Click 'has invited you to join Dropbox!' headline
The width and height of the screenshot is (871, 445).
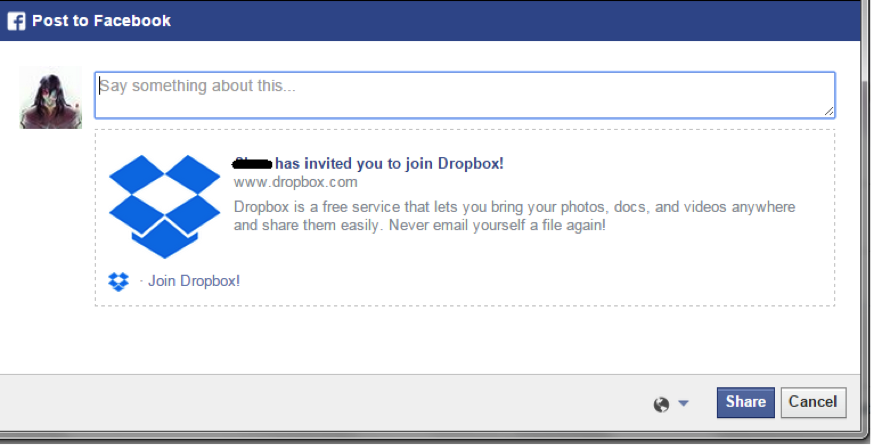(x=389, y=163)
